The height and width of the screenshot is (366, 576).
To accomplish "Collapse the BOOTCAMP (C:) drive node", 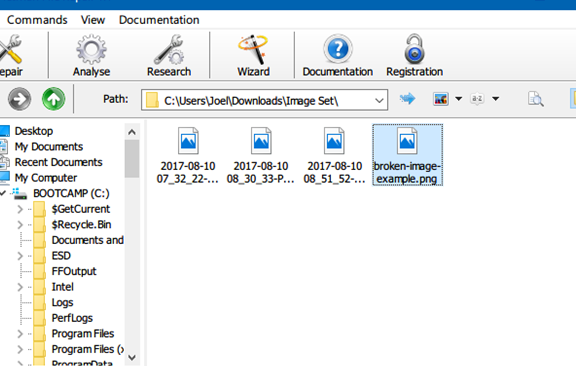I will pos(3,193).
